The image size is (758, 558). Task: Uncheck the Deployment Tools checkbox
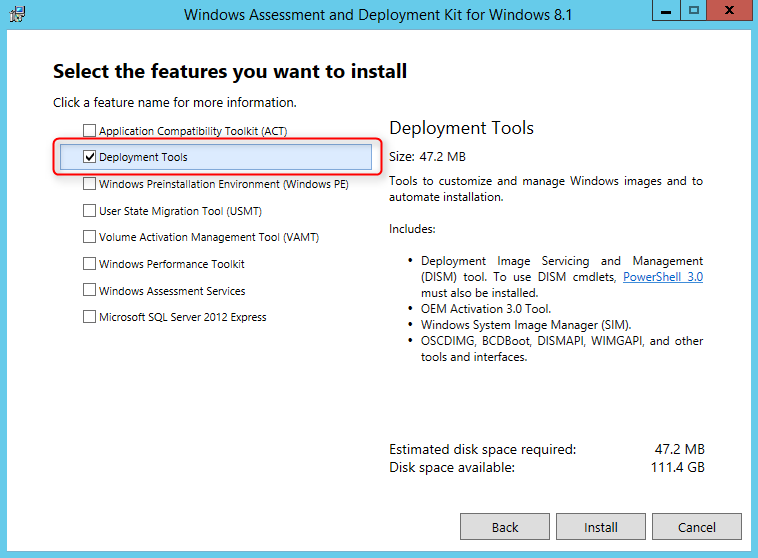click(90, 157)
